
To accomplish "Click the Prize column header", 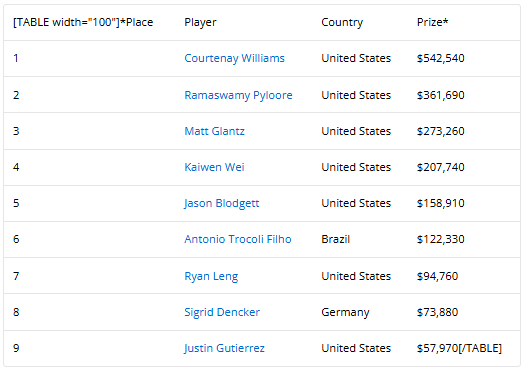I will click(x=432, y=22).
